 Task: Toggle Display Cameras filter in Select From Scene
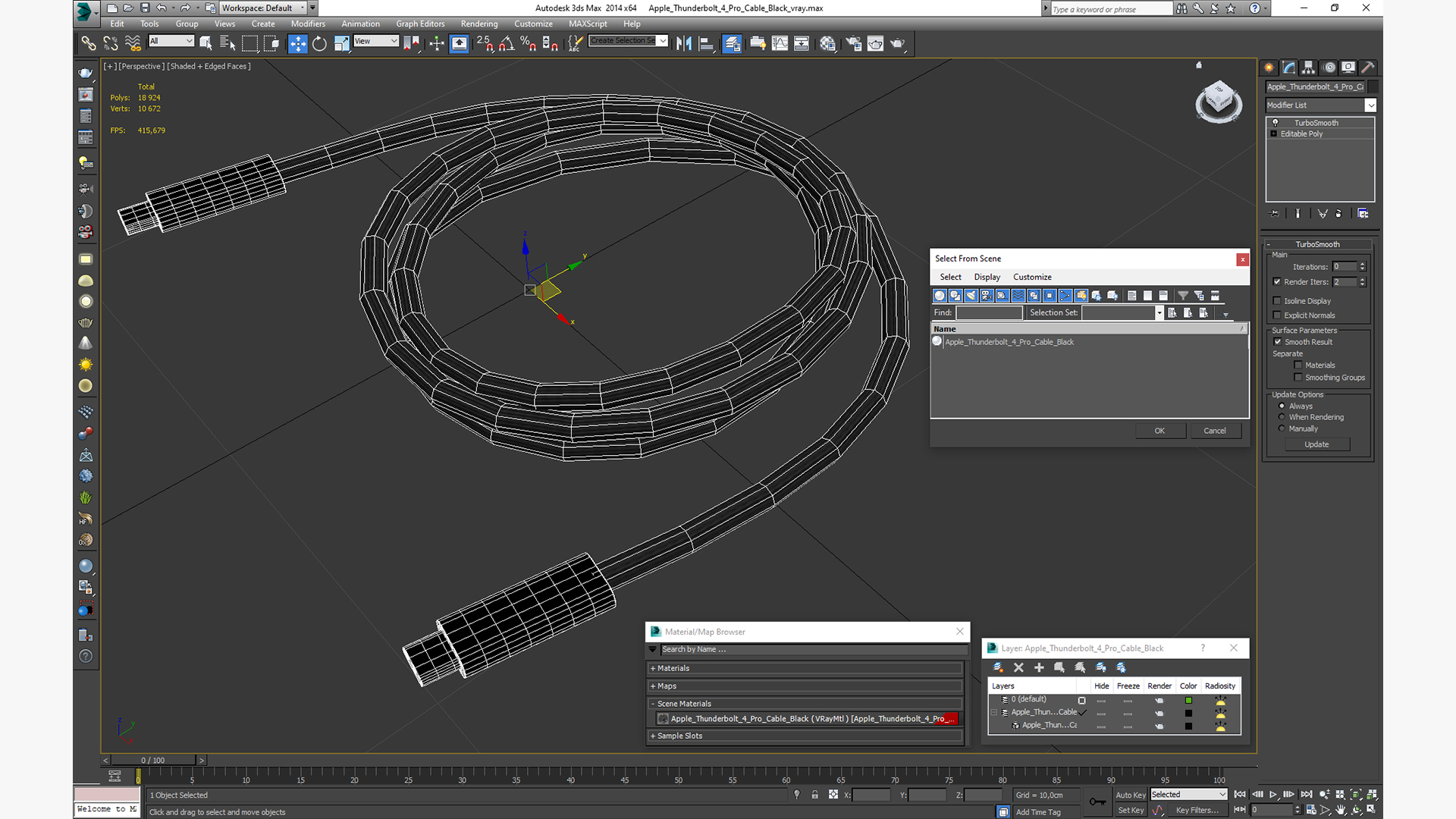tap(987, 296)
